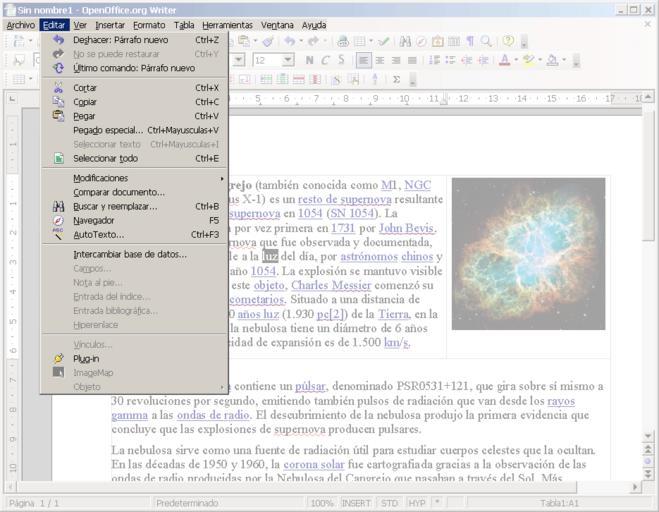Click the italic C formatting icon
This screenshot has width=659, height=512.
[326, 60]
